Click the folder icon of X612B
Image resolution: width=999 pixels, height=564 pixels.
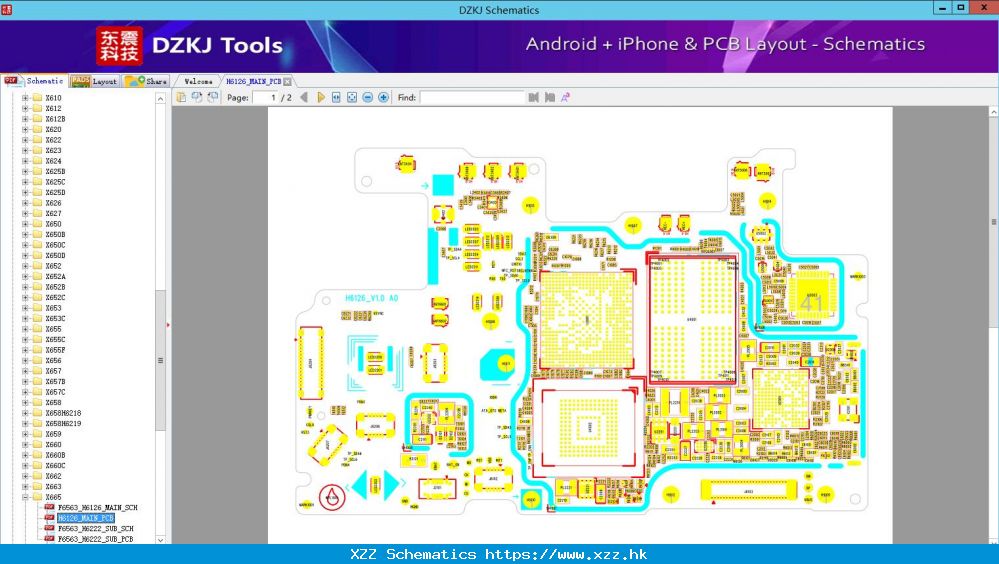coord(38,119)
